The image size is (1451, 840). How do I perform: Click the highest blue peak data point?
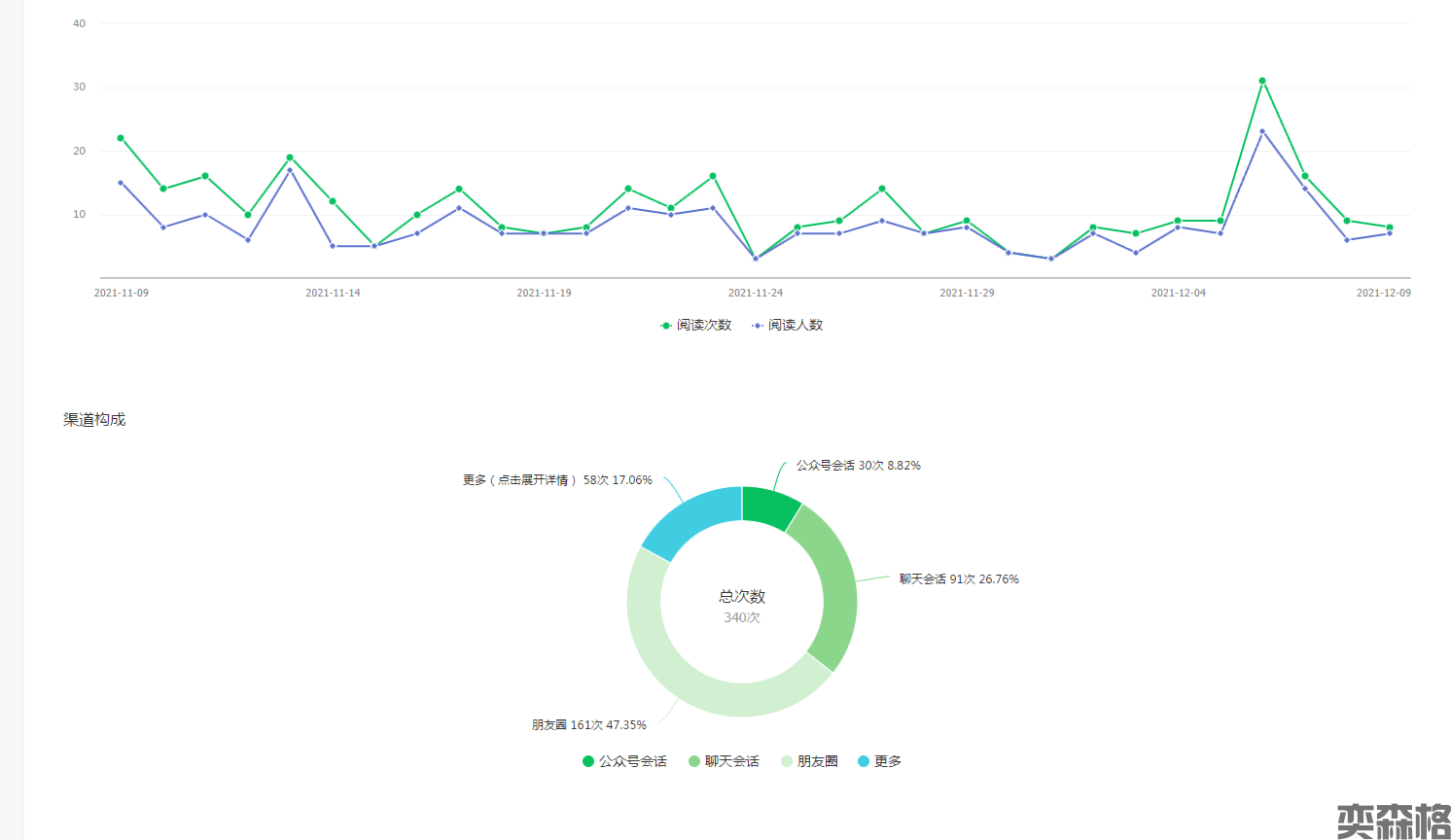1262,131
